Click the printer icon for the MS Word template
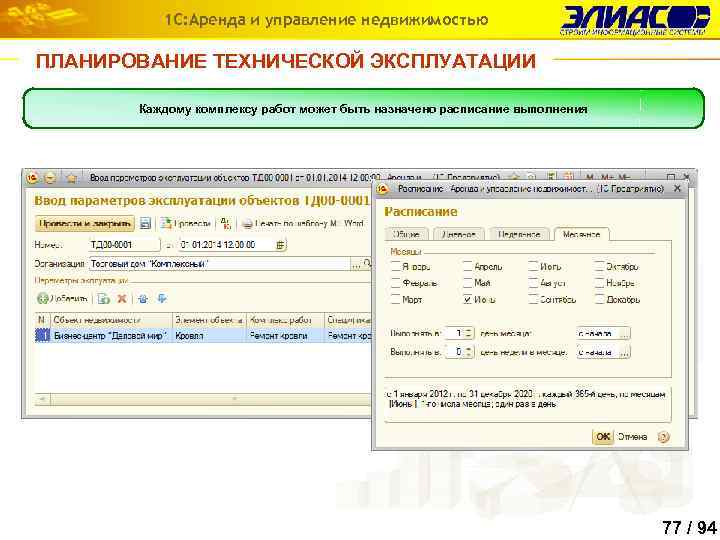The image size is (720, 540). point(247,224)
